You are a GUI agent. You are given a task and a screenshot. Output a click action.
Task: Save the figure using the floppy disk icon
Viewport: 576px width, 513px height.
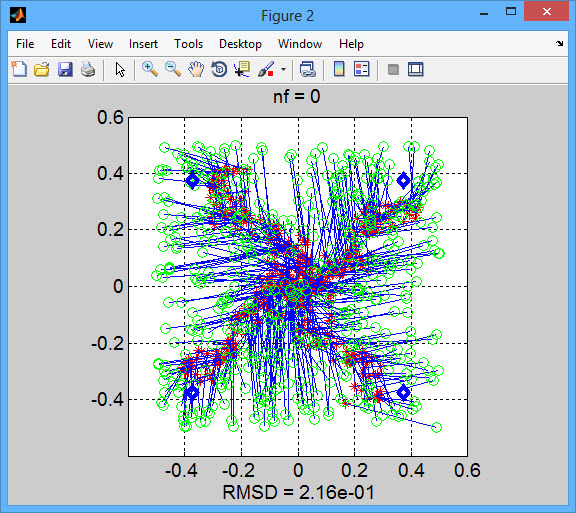coord(65,69)
